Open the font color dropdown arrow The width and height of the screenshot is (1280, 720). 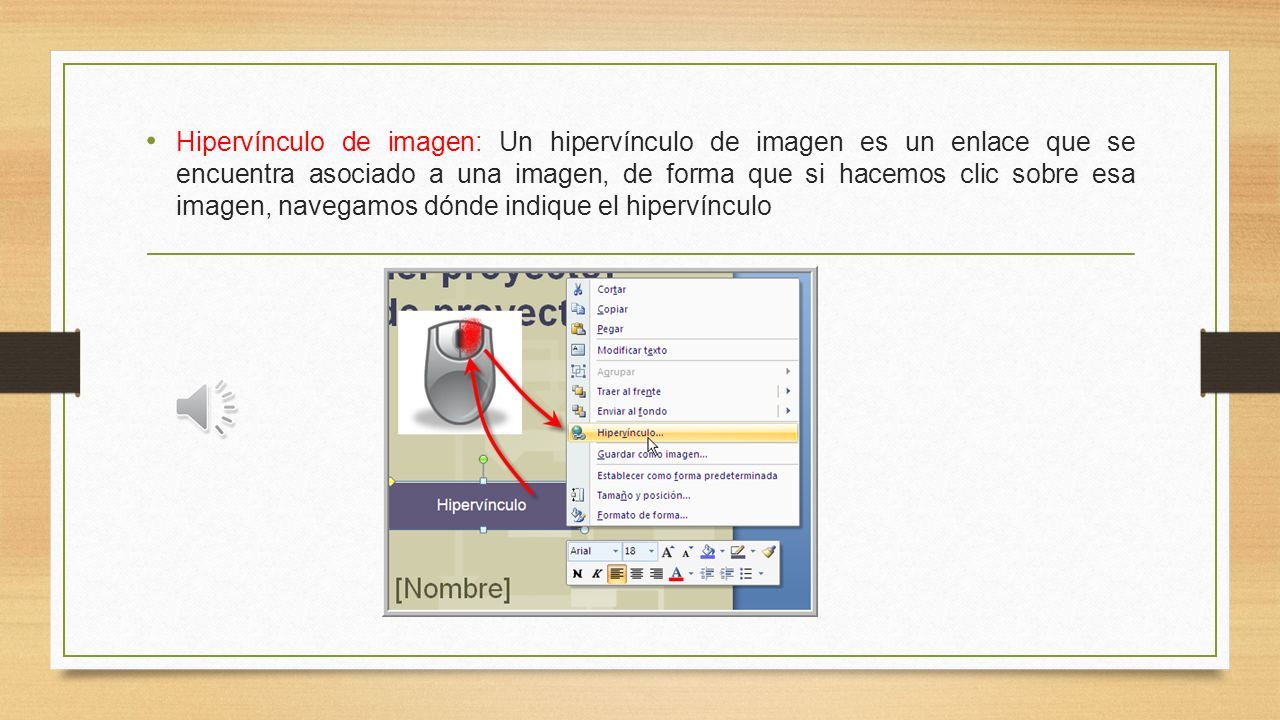pos(691,574)
